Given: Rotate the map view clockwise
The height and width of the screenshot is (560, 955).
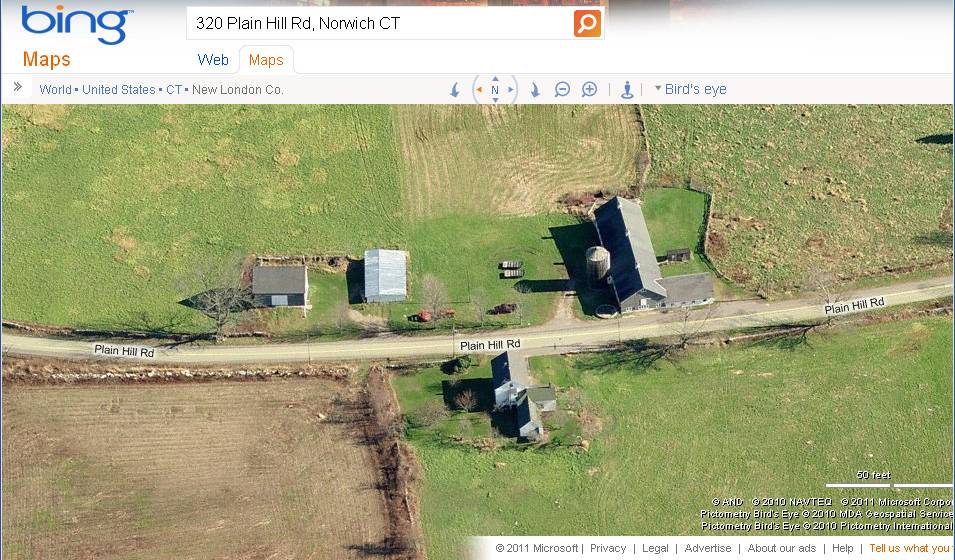Looking at the screenshot, I should tap(535, 90).
